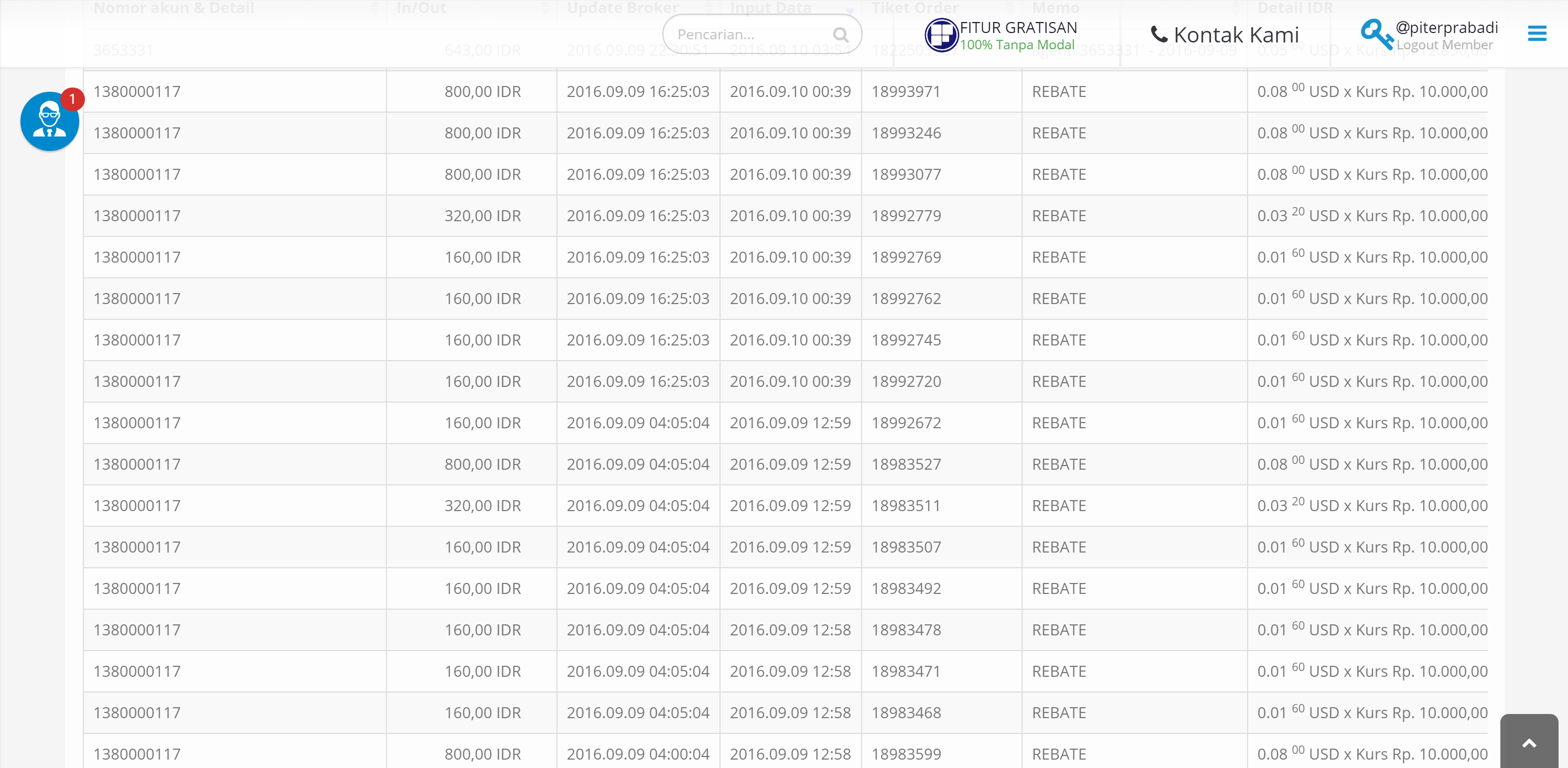Click 320,00 IDR amount in row 18992779
Image resolution: width=1568 pixels, height=768 pixels.
[x=482, y=215]
